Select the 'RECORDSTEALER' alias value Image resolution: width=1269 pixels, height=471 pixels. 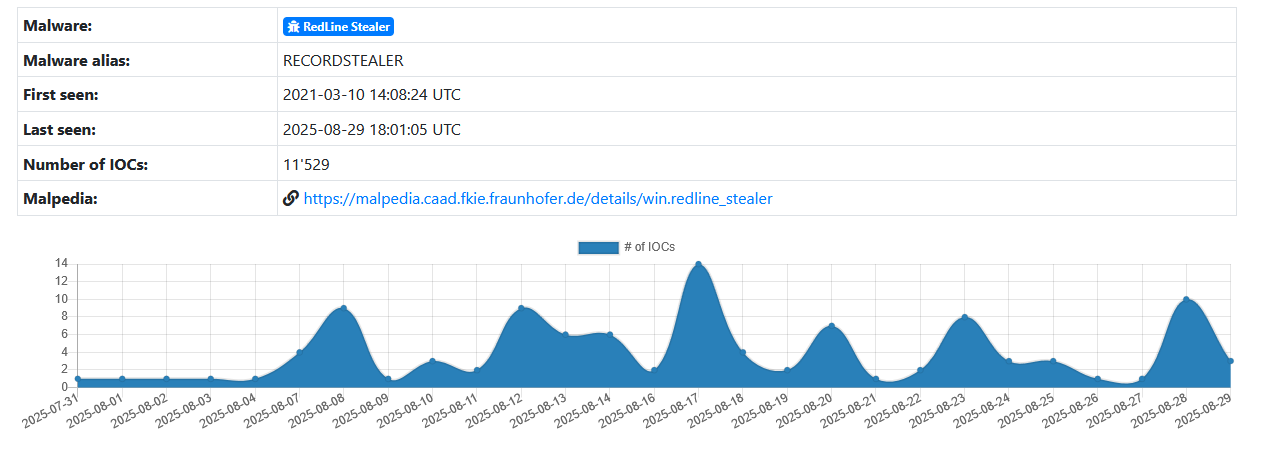click(343, 60)
